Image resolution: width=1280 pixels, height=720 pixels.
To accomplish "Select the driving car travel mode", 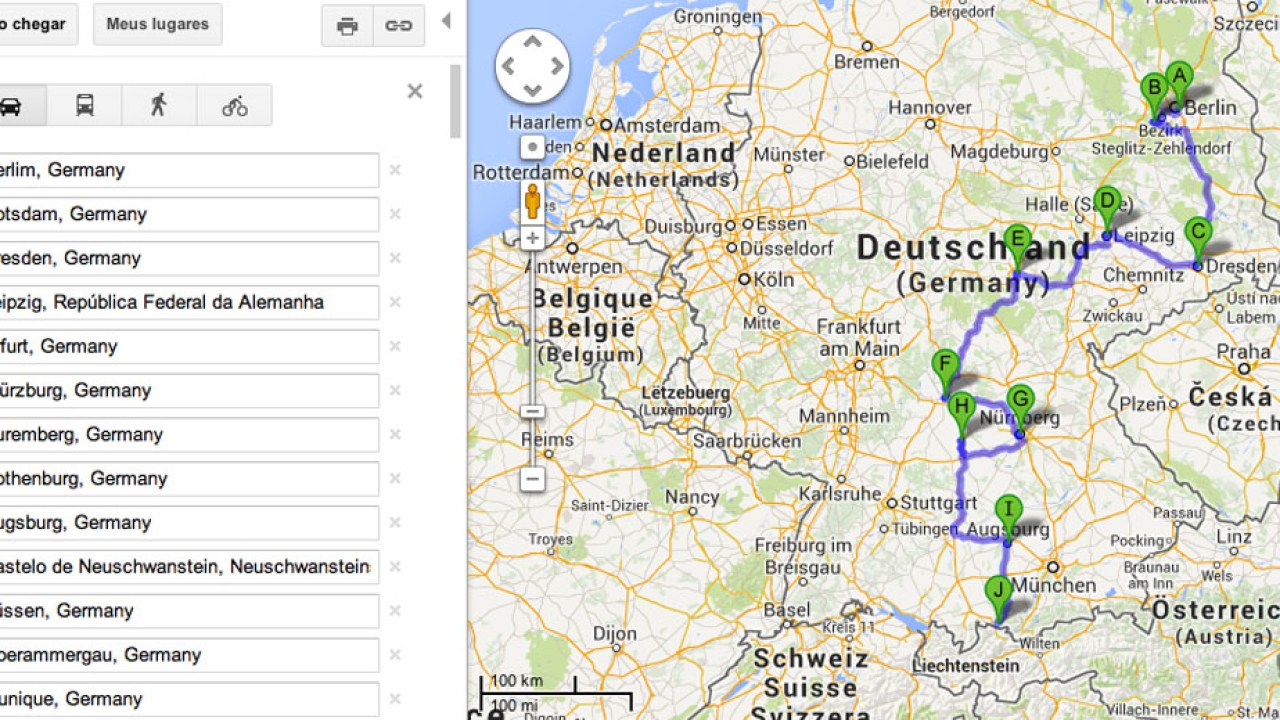I will (x=14, y=105).
